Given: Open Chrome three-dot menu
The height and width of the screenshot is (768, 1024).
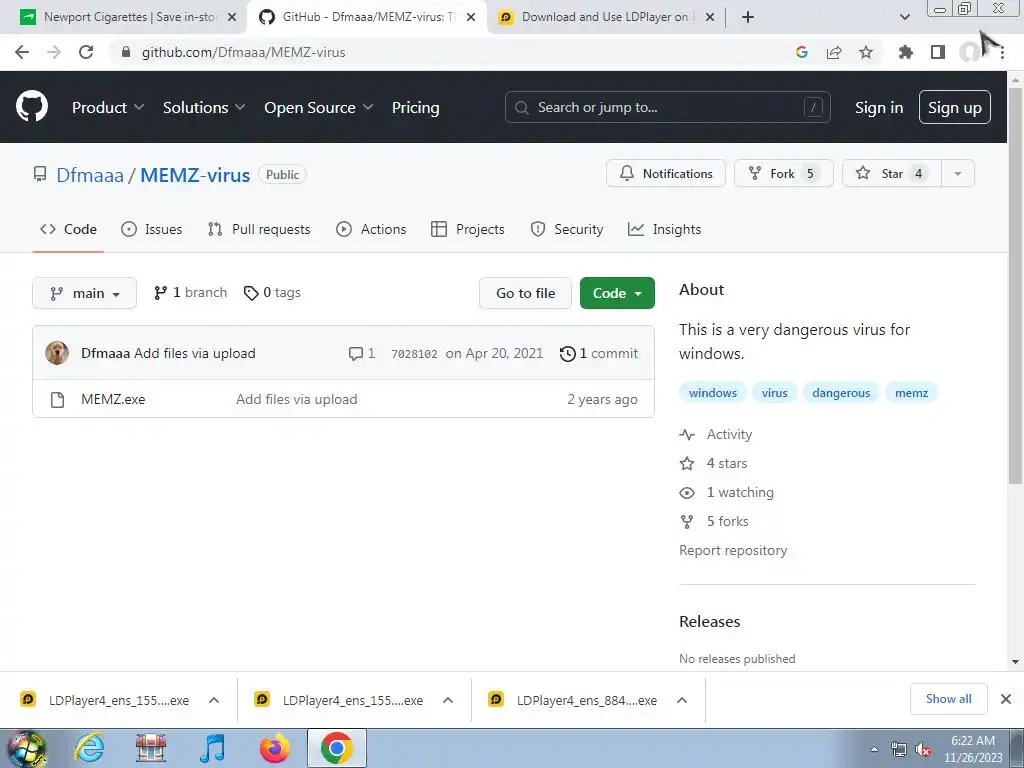Looking at the screenshot, I should [x=1002, y=52].
